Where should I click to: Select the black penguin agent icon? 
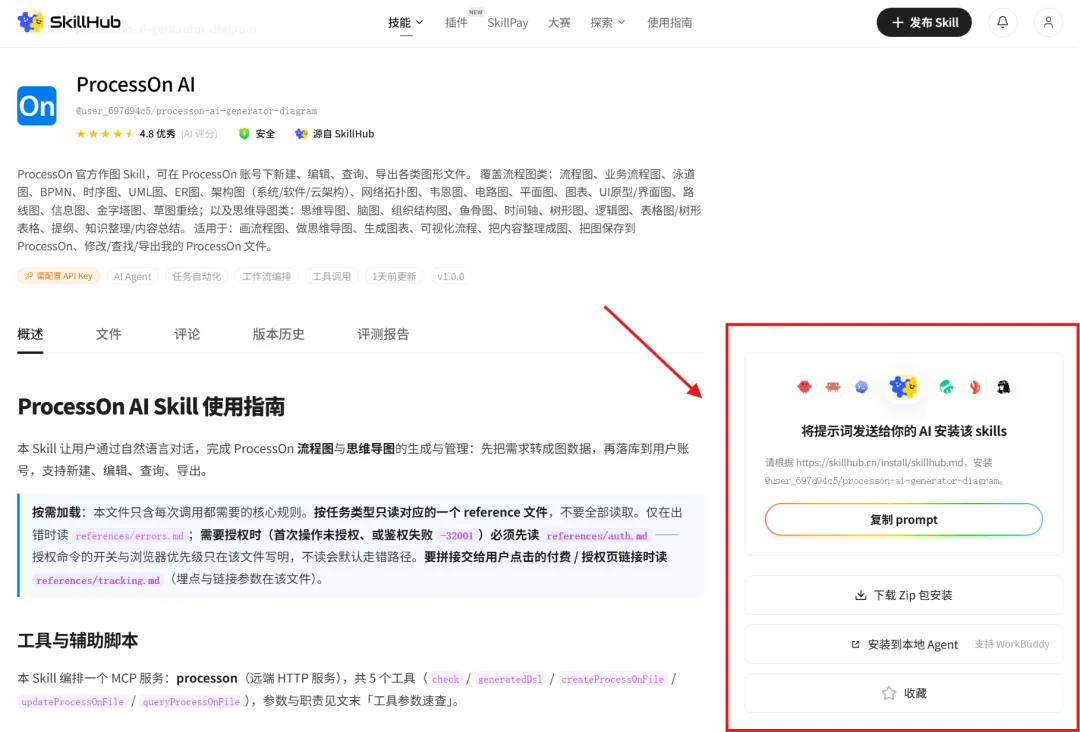[1004, 387]
